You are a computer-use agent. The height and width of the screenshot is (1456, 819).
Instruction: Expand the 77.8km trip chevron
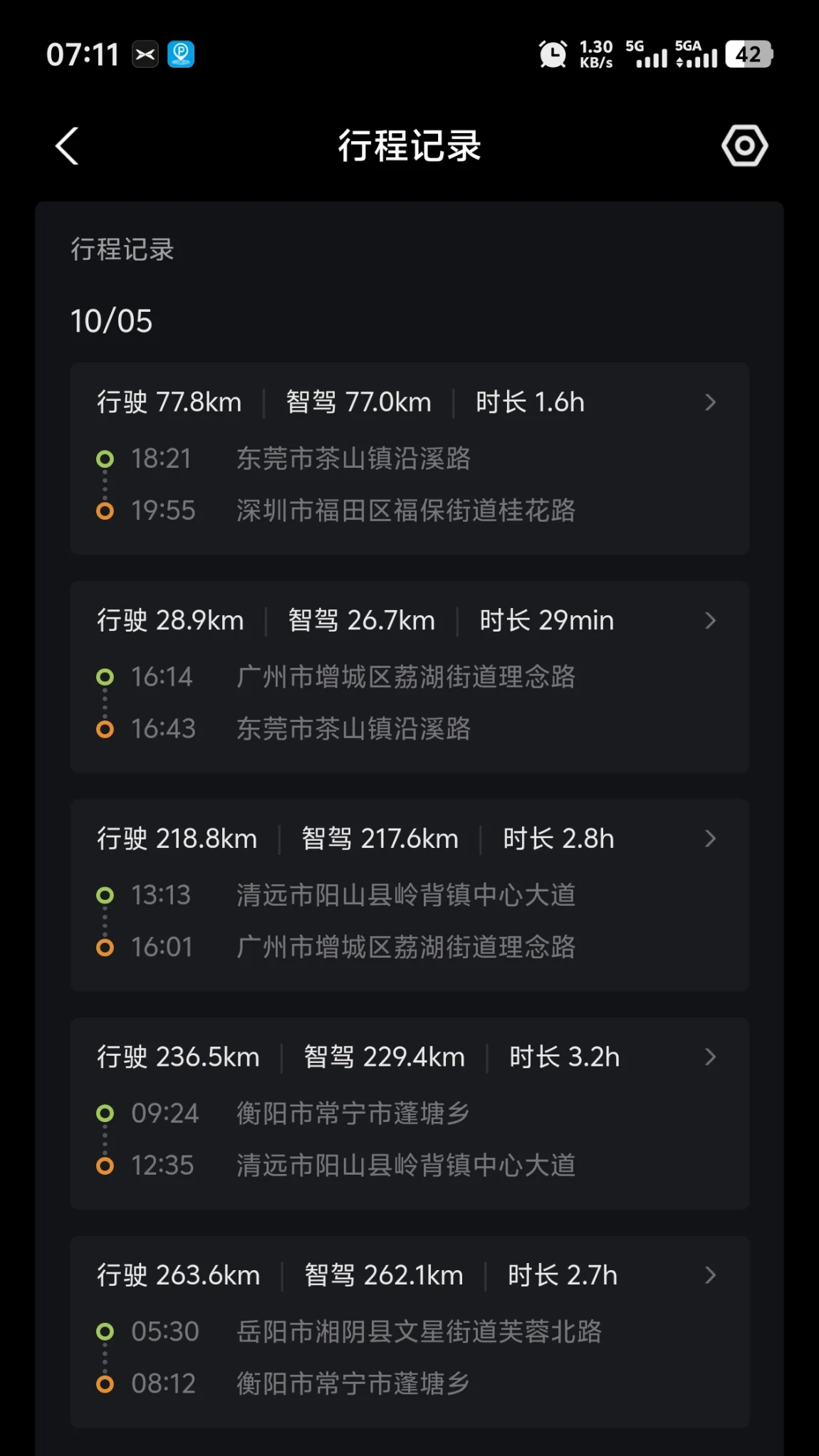pos(710,403)
